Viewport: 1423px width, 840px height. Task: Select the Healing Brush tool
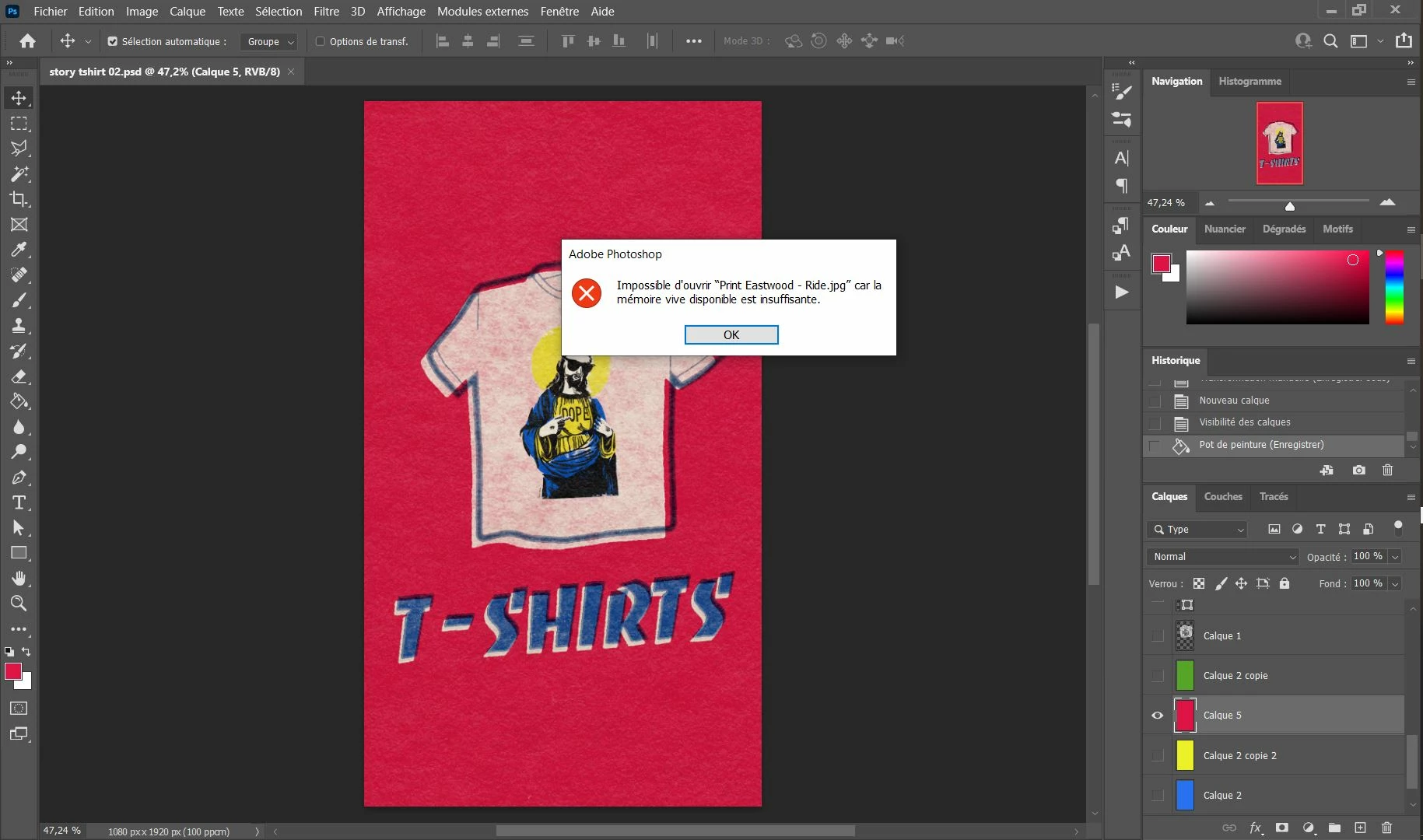click(19, 275)
